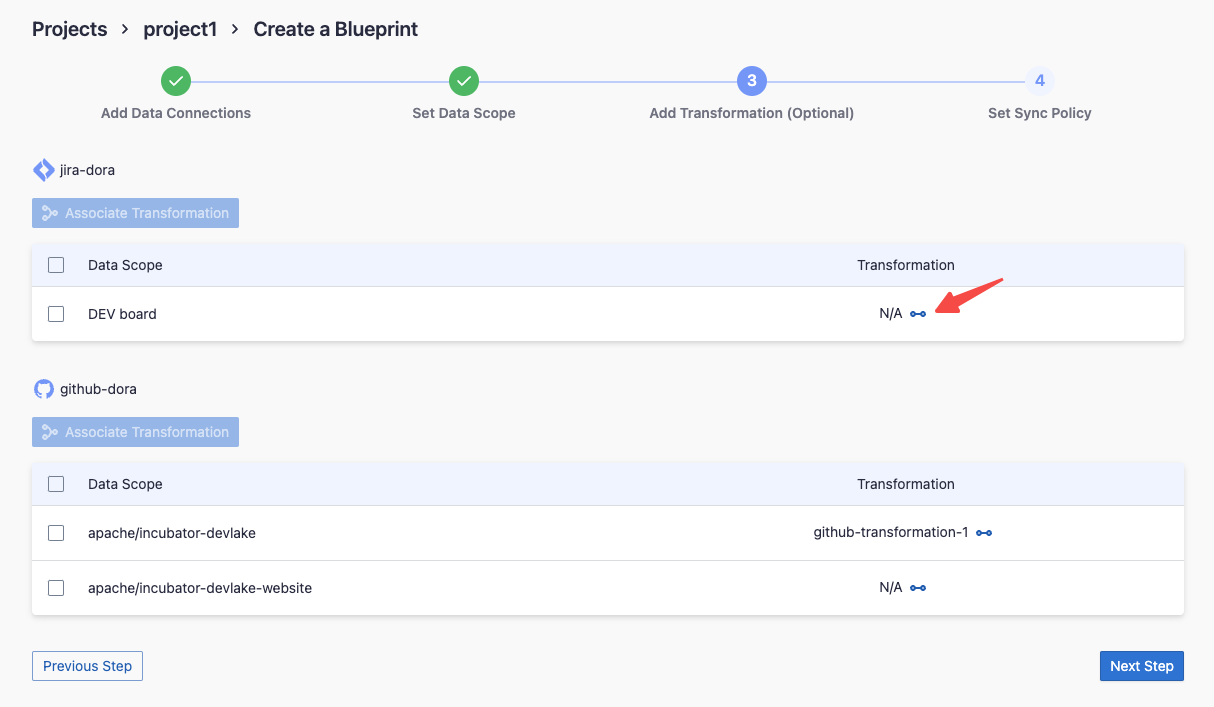1214x707 pixels.
Task: Tick the apache/incubator-devlake-website checkbox
Action: click(56, 588)
